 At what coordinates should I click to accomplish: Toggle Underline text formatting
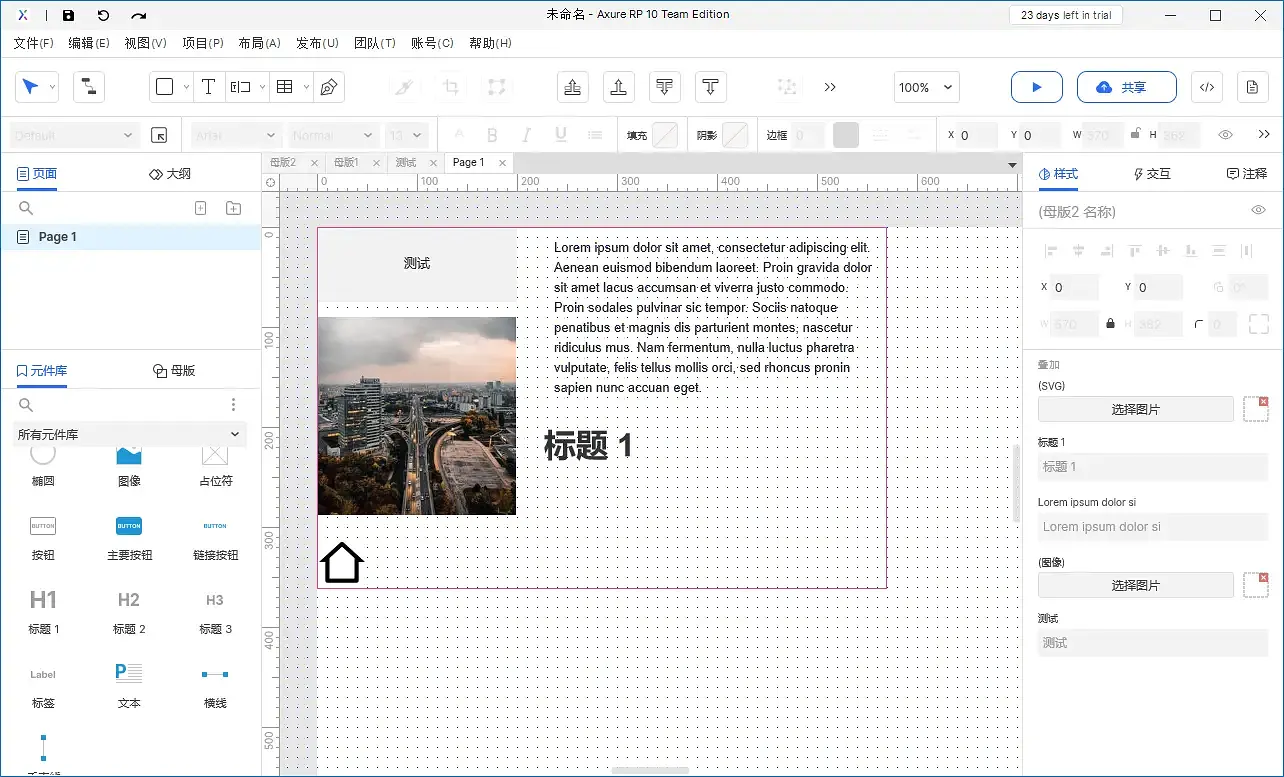561,135
